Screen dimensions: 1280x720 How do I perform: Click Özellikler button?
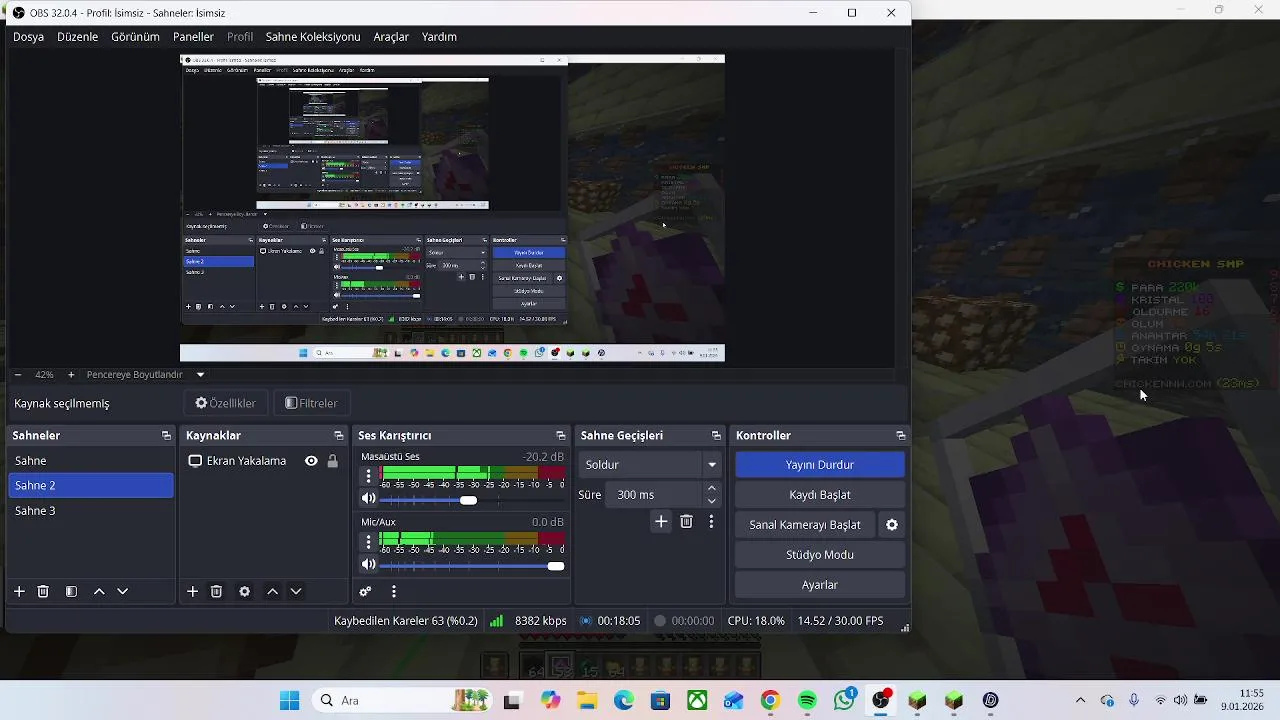click(x=225, y=403)
